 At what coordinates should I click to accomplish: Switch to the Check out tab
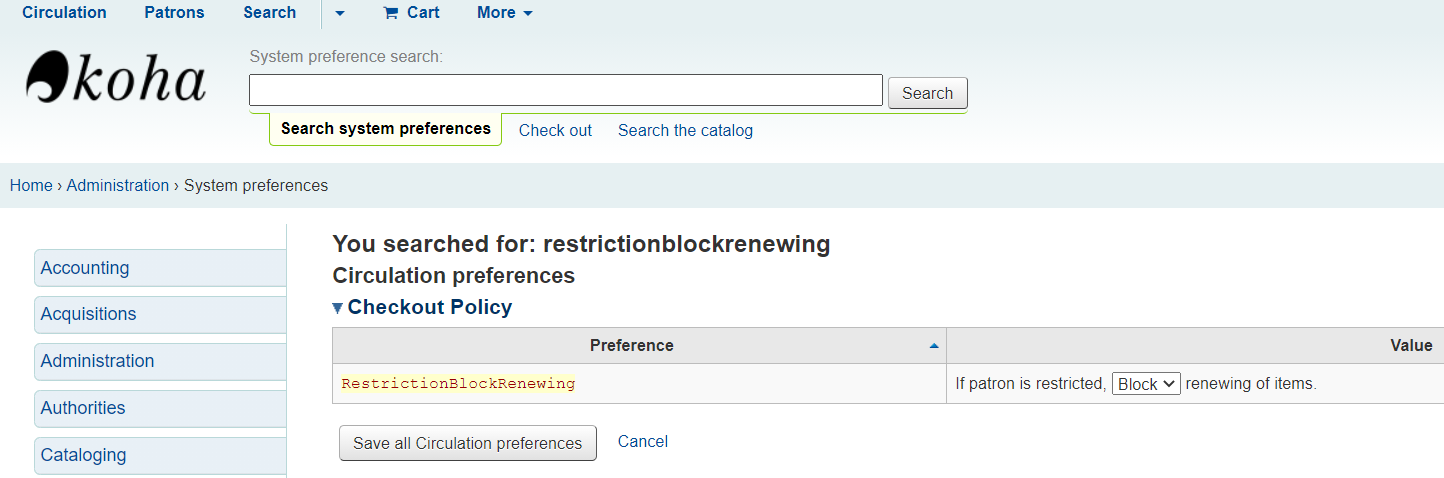click(x=555, y=131)
